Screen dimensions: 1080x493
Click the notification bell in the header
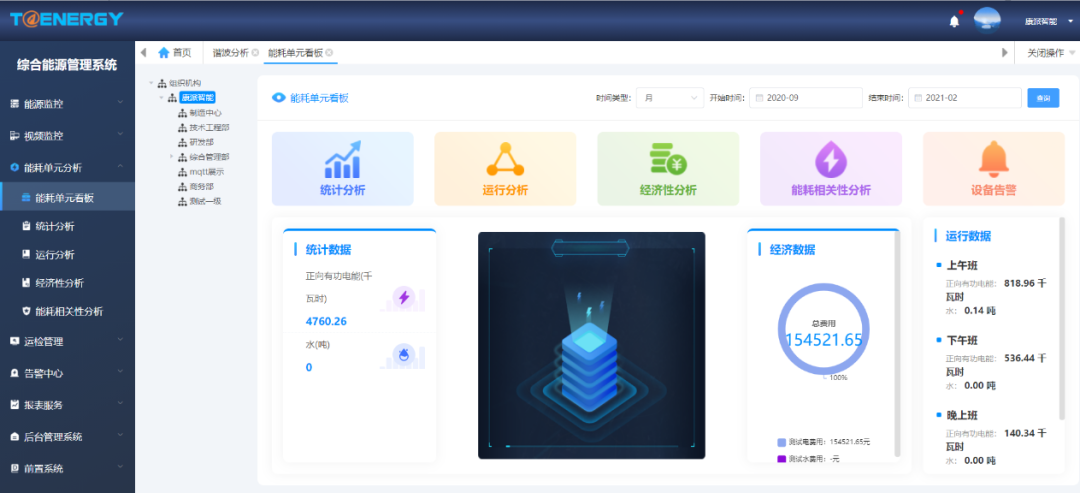coord(954,21)
